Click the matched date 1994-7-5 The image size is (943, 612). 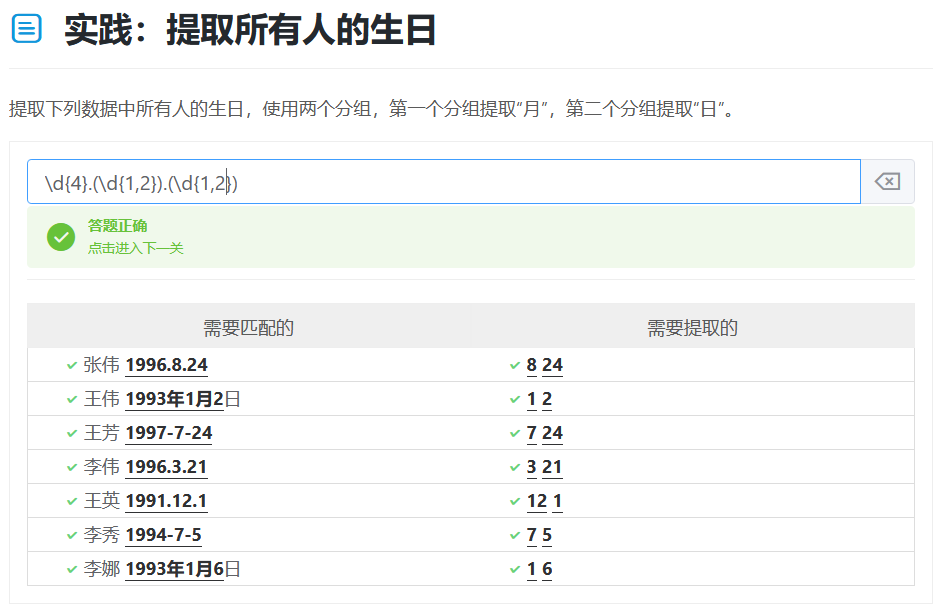tap(163, 536)
